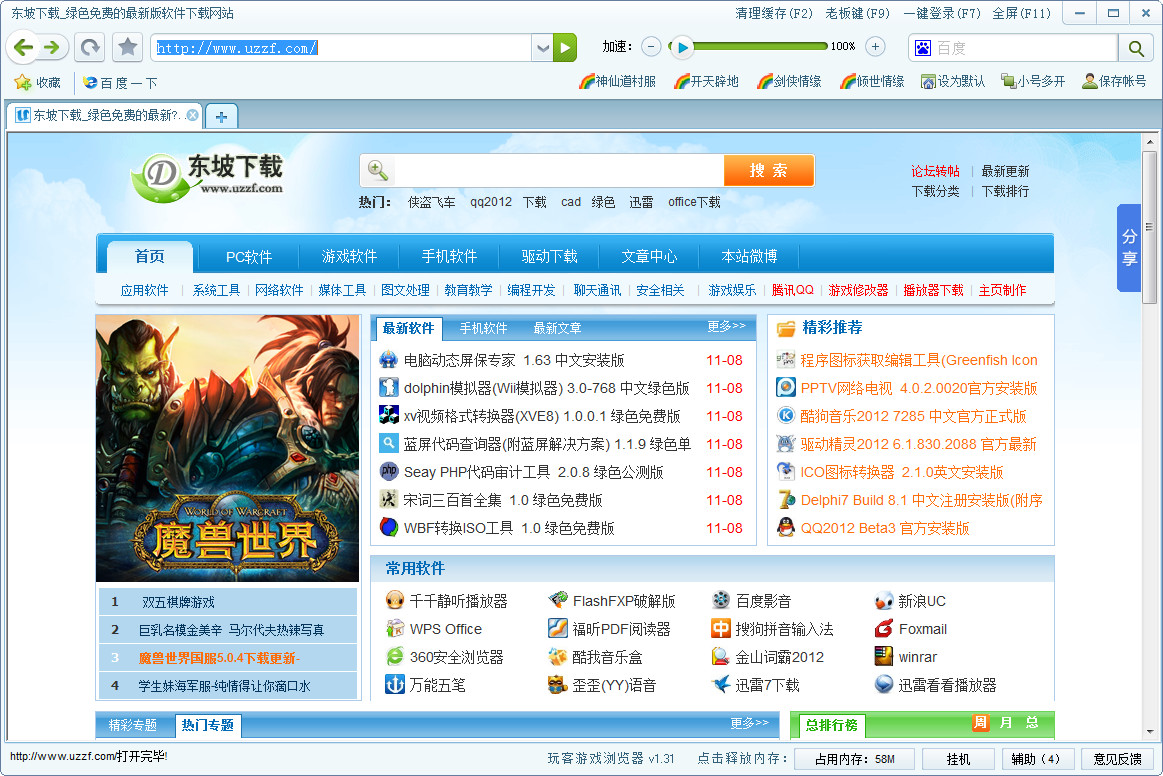Reload the page with the refresh icon
The image size is (1163, 776).
click(x=90, y=47)
